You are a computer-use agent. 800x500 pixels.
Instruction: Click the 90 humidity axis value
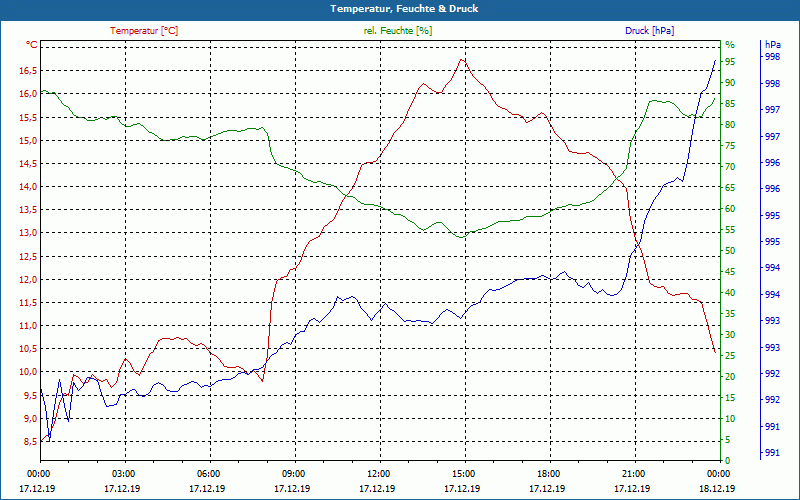tap(730, 83)
